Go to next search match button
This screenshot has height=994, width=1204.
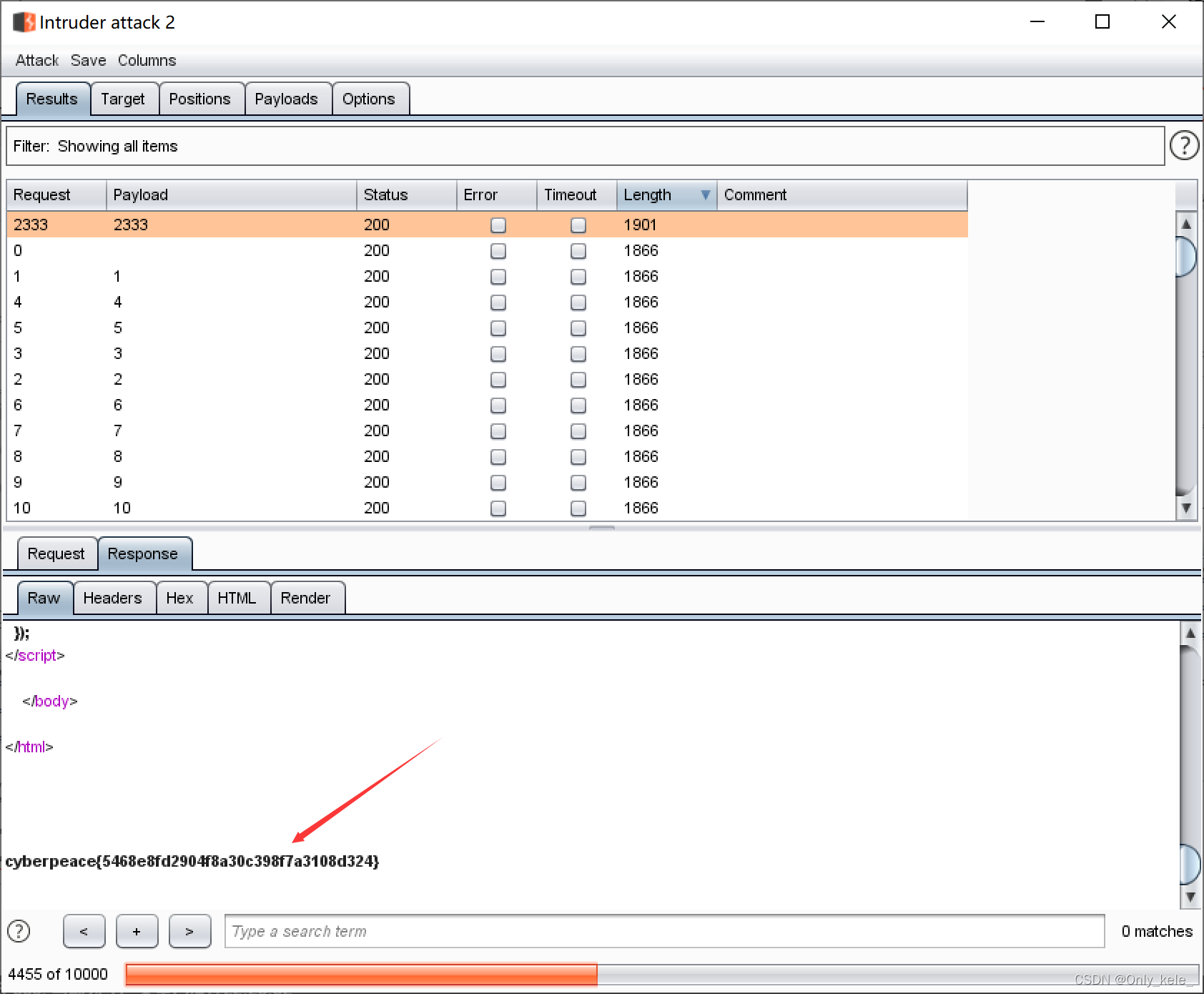[189, 931]
